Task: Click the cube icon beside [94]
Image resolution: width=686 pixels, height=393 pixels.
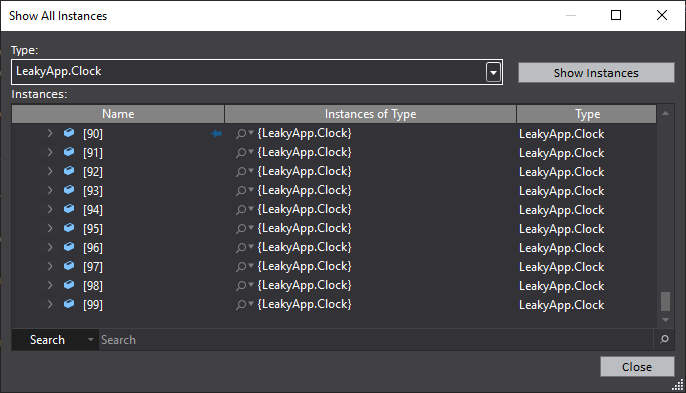Action: click(x=69, y=209)
